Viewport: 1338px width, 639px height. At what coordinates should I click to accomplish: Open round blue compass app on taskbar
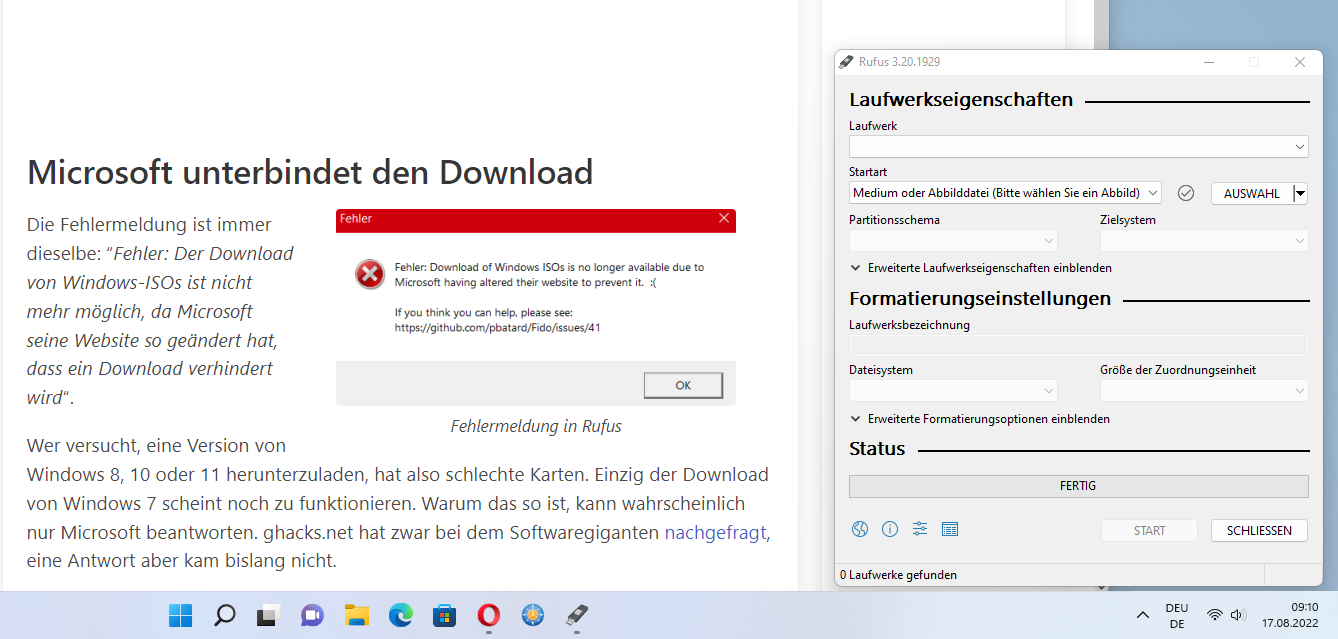point(533,615)
